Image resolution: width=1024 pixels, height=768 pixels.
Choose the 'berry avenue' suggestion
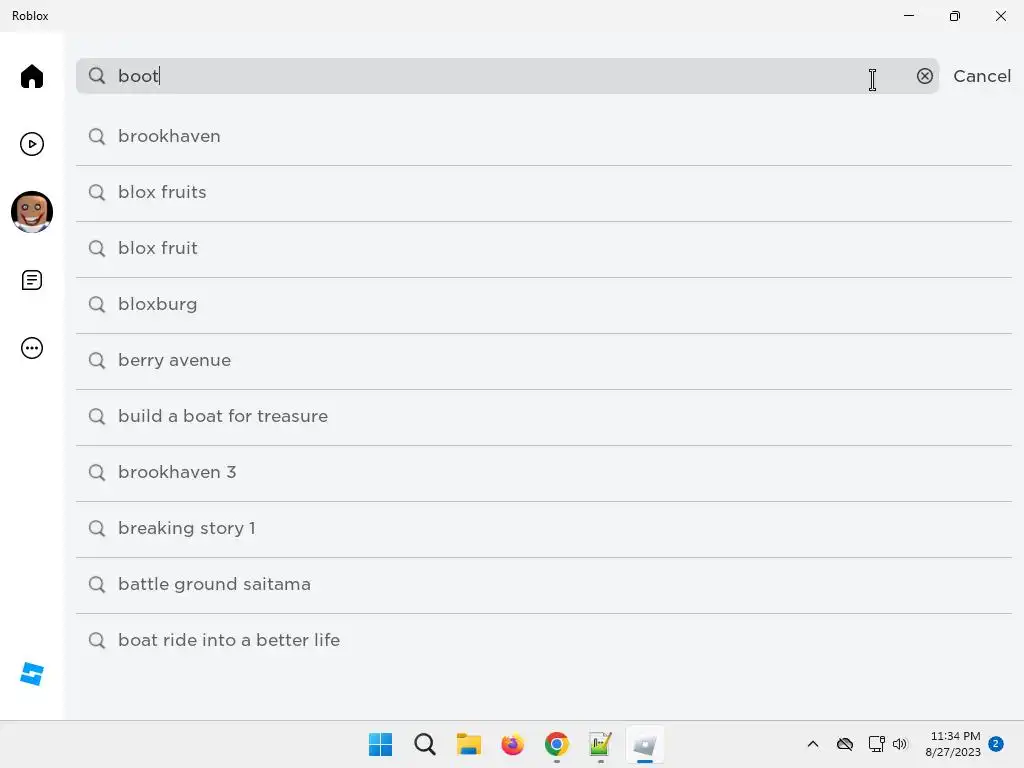543,361
